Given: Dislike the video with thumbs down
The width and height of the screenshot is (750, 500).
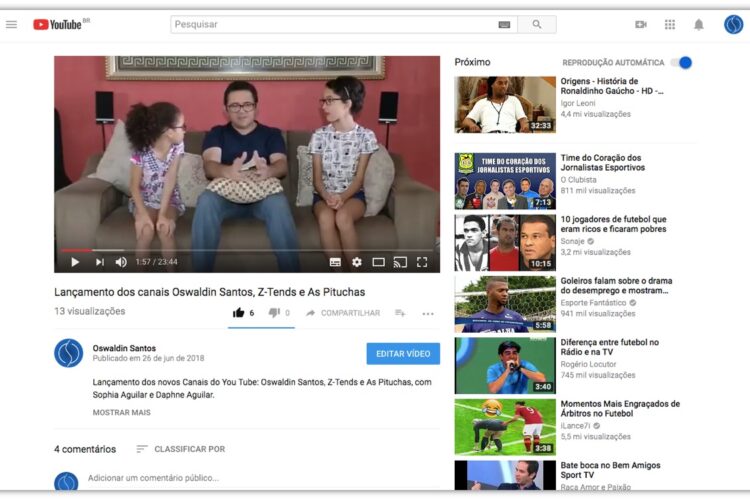Looking at the screenshot, I should click(274, 313).
